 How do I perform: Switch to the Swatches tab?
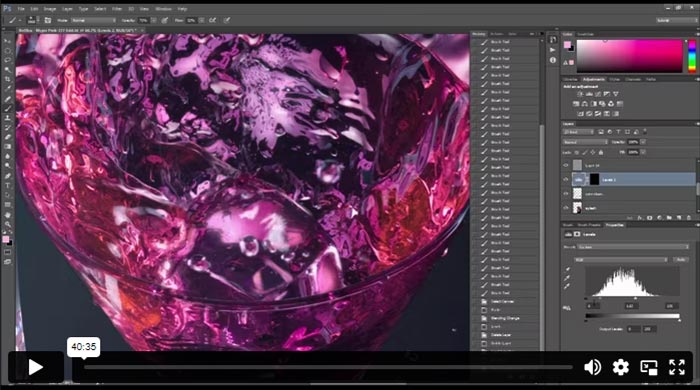[586, 34]
